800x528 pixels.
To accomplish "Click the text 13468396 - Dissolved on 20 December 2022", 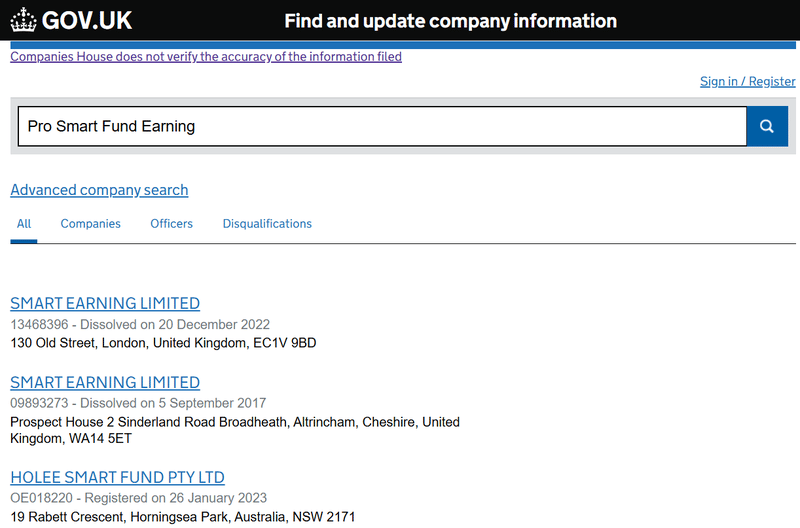I will pyautogui.click(x=140, y=324).
